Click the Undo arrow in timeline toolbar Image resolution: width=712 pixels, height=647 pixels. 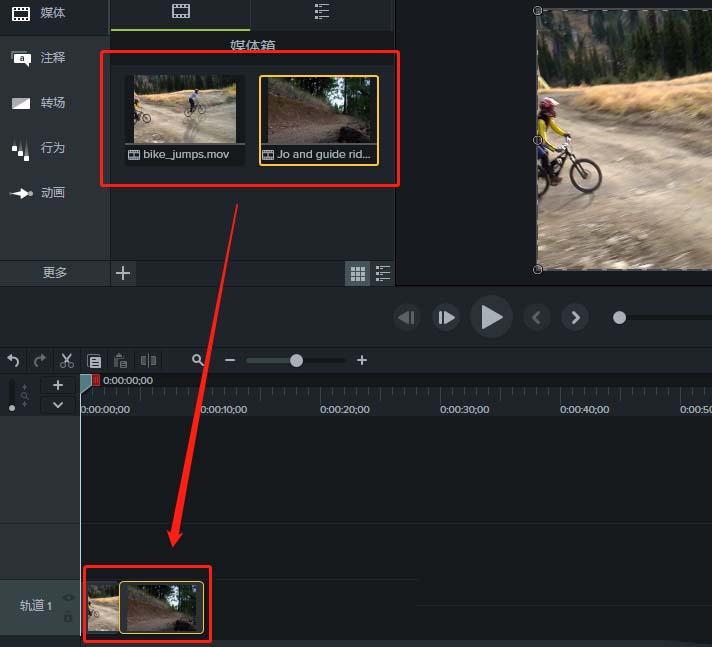pyautogui.click(x=14, y=361)
